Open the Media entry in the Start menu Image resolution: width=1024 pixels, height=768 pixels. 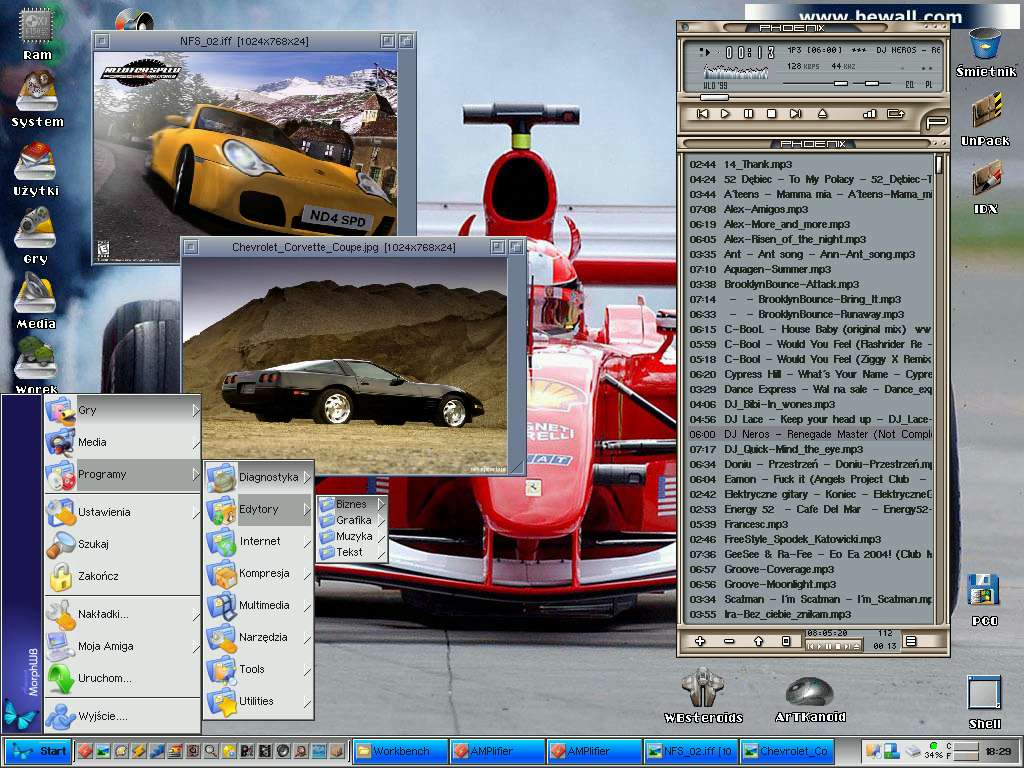click(122, 442)
